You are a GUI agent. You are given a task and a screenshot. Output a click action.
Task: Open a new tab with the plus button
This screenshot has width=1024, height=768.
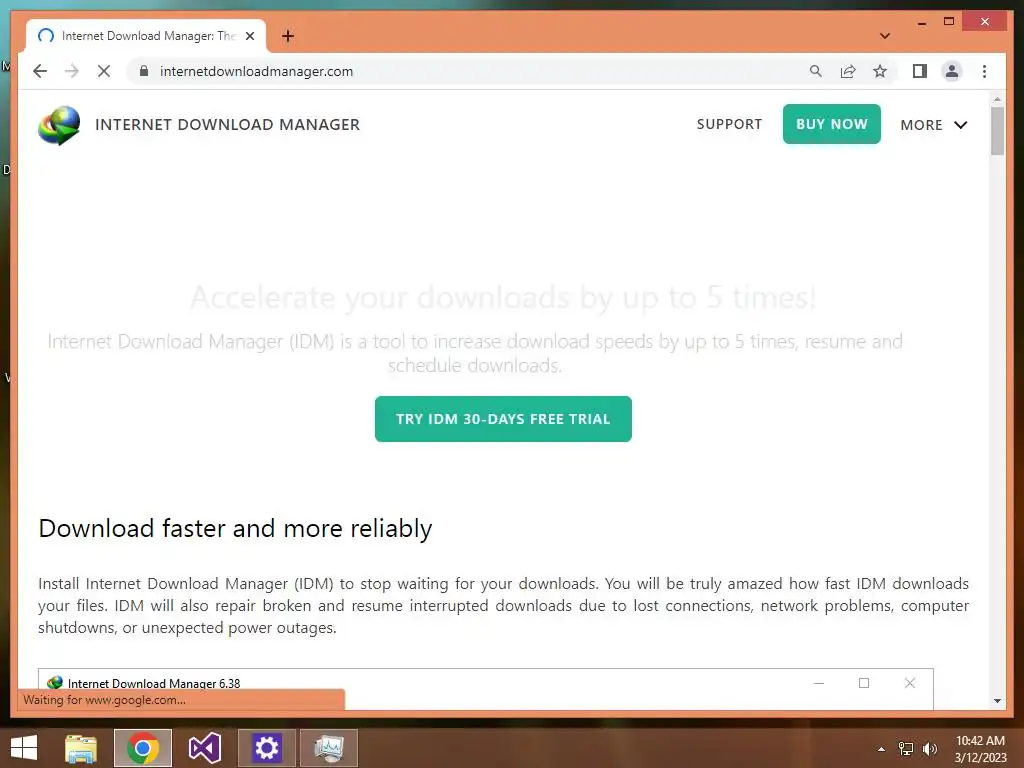click(288, 36)
